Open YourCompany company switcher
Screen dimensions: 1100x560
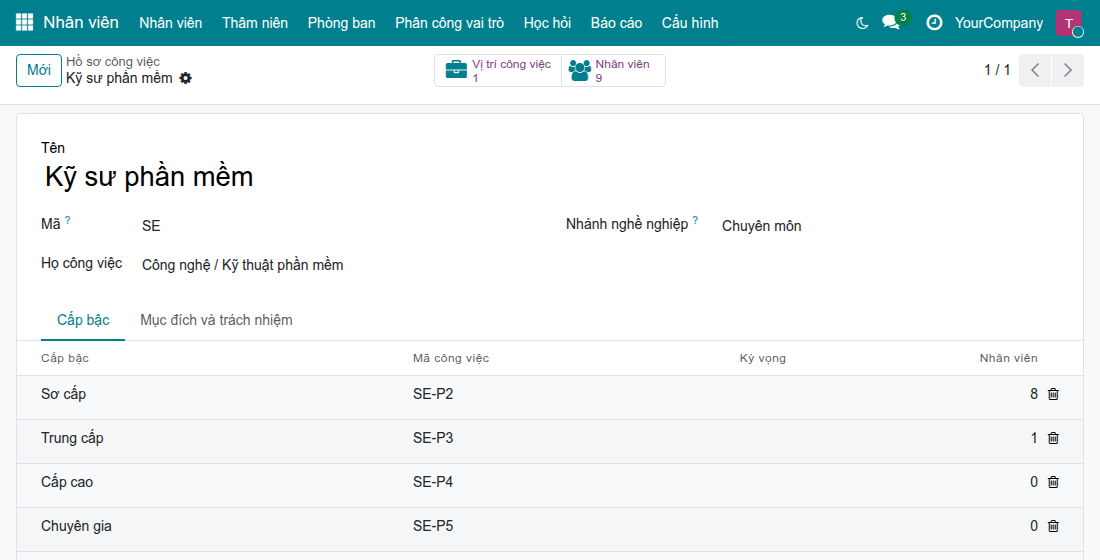pos(998,23)
